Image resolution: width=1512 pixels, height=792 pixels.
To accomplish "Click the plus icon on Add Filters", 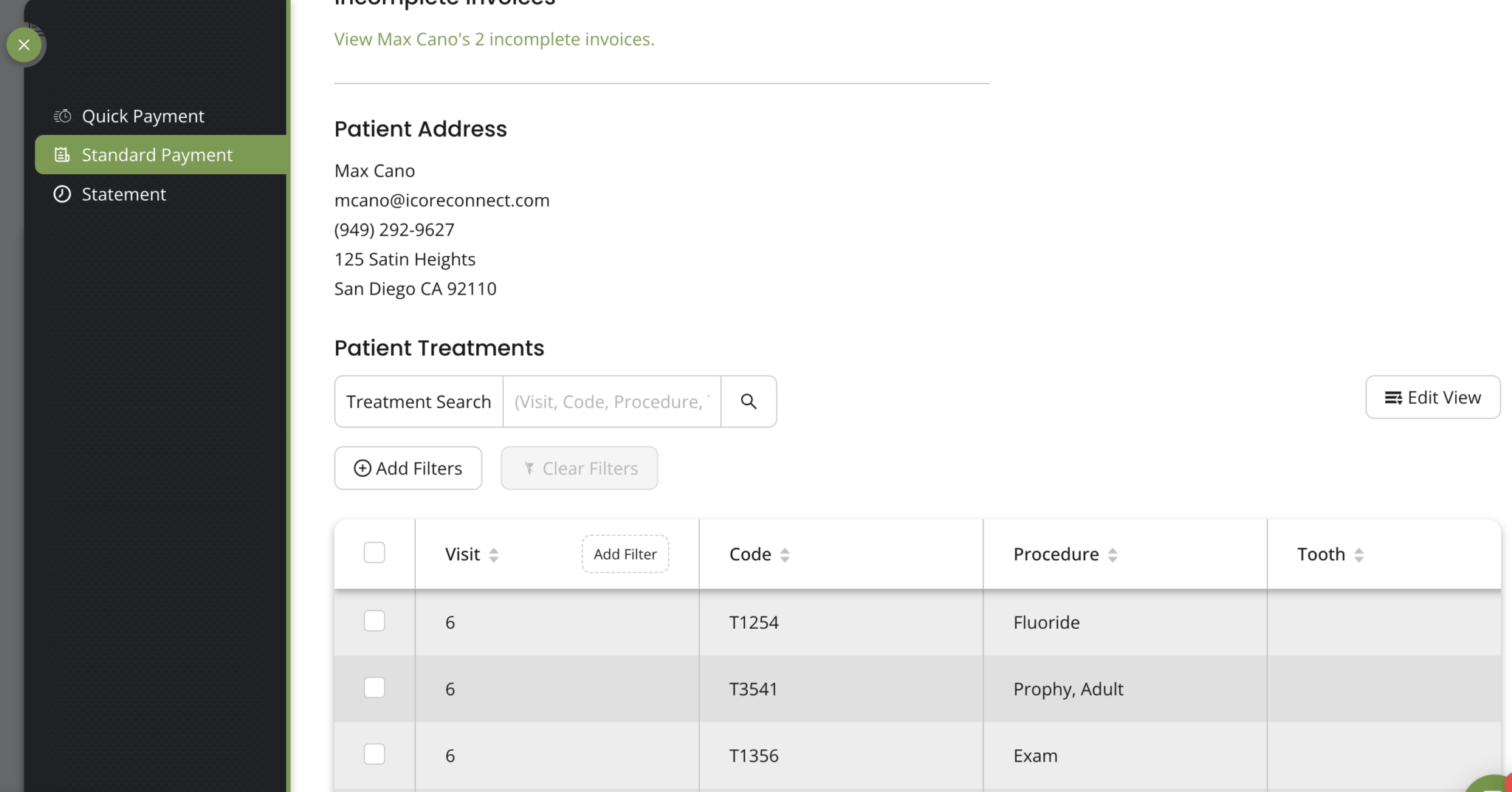I will (x=362, y=467).
